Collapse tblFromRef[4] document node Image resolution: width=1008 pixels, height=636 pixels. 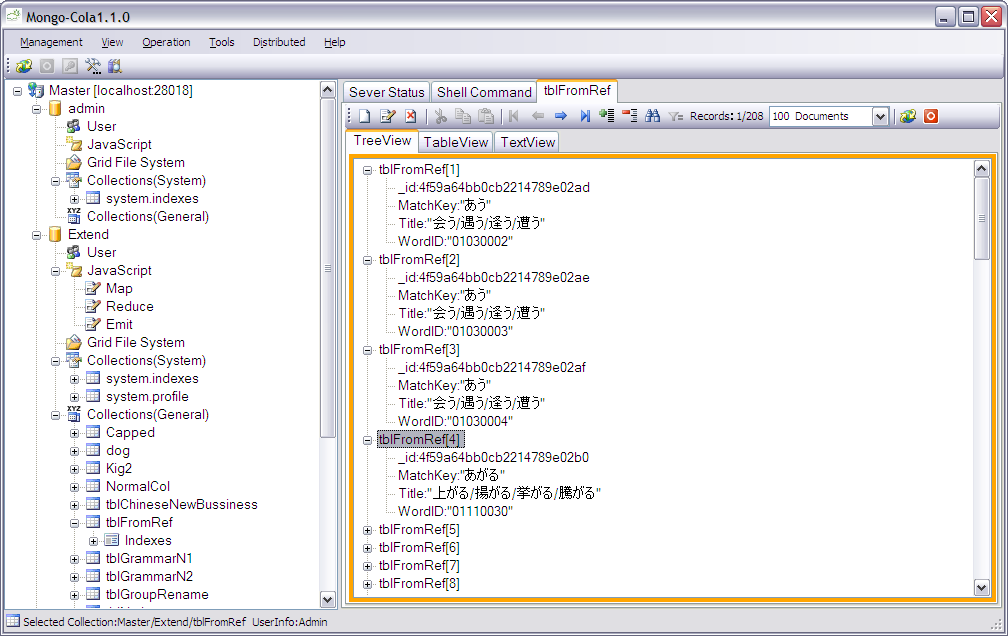tap(367, 441)
